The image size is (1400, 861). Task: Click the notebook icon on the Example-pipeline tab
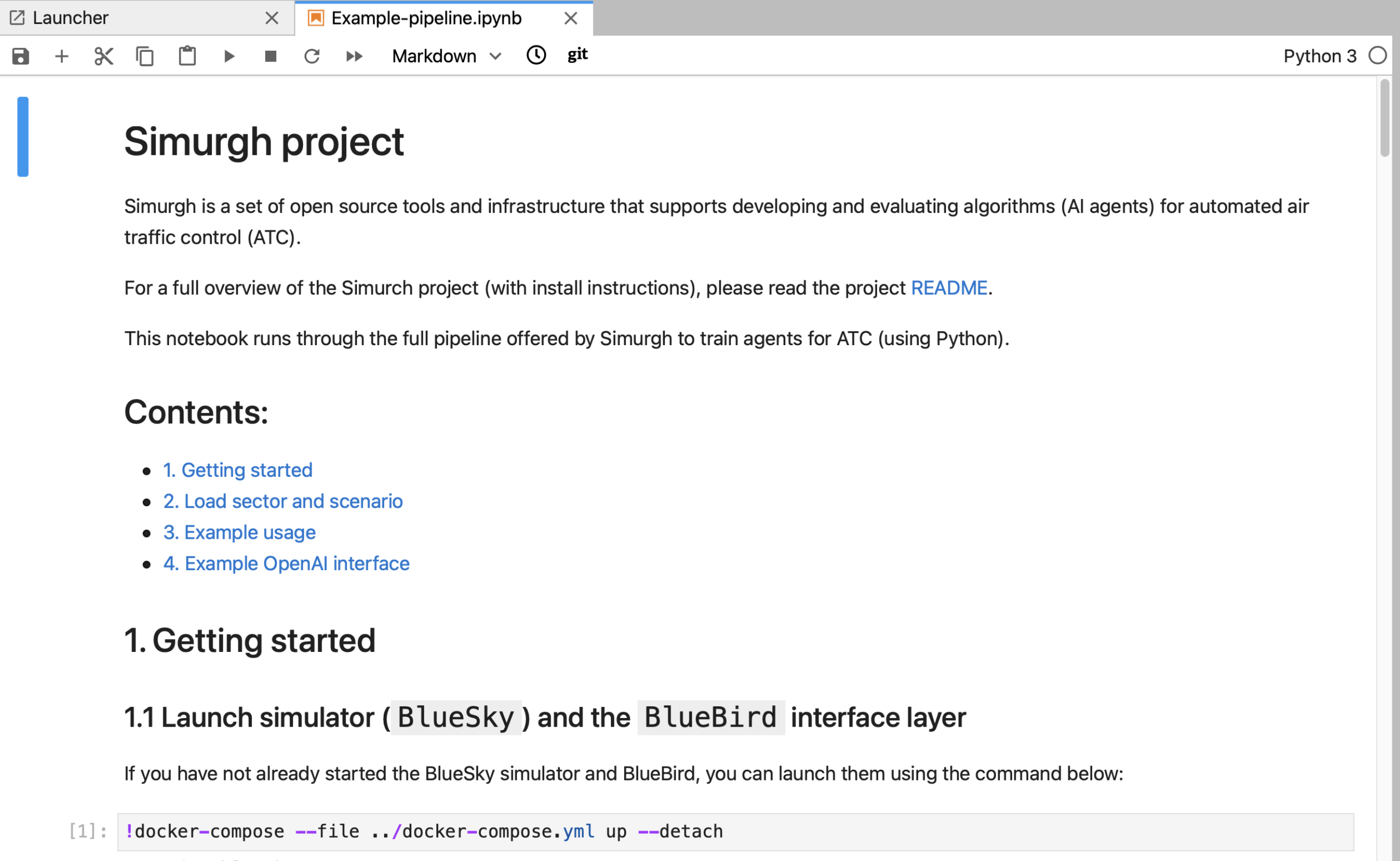pos(315,18)
